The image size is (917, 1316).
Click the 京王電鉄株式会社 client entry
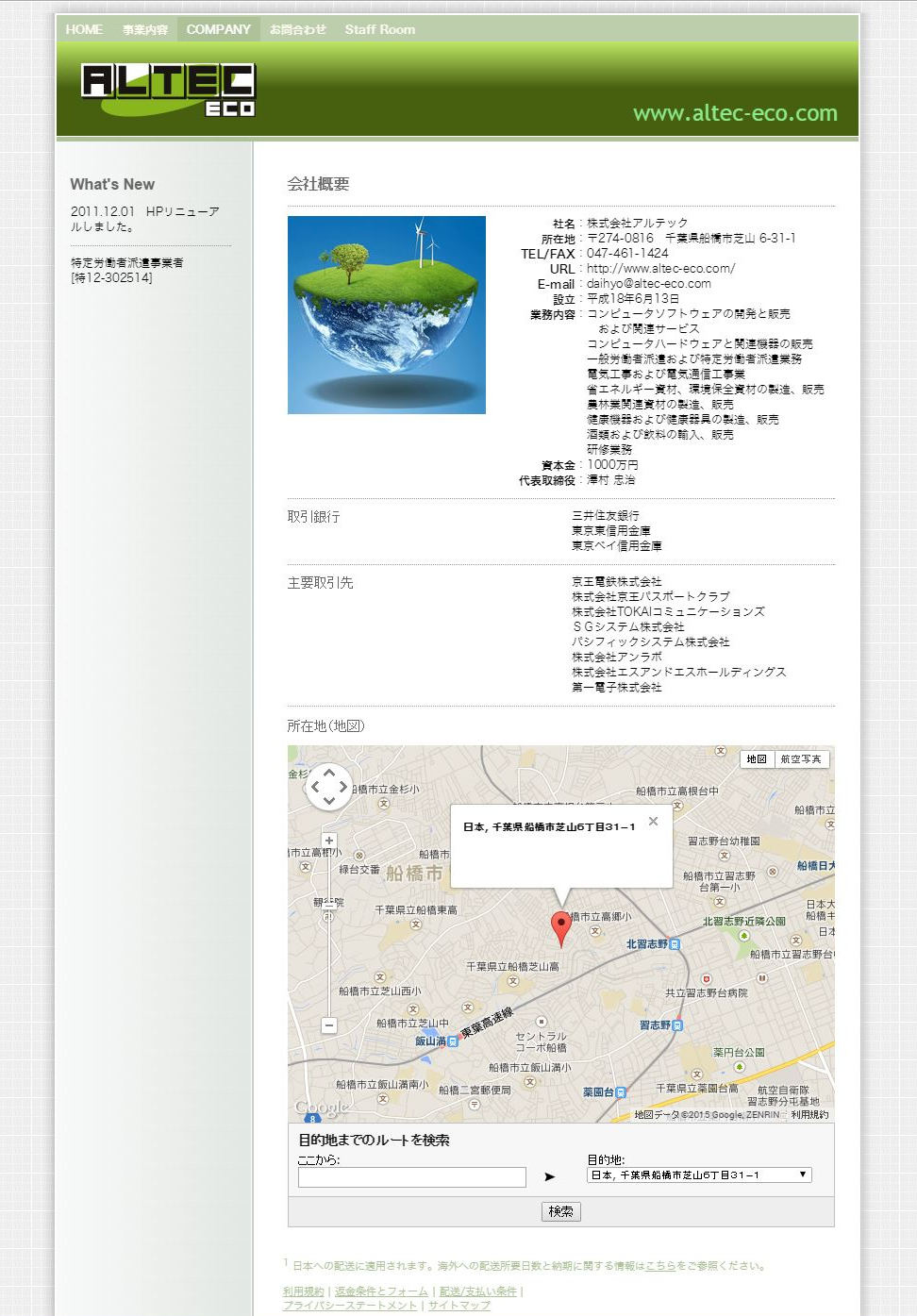click(x=617, y=582)
